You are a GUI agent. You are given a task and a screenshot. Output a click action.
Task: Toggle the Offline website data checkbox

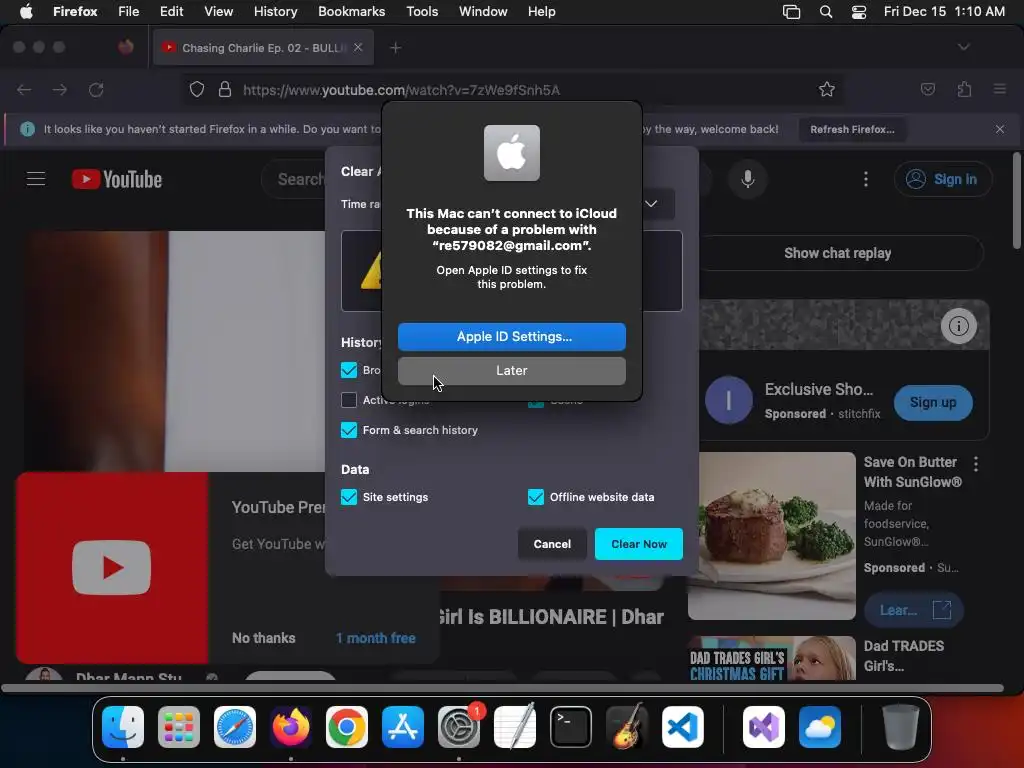[536, 497]
